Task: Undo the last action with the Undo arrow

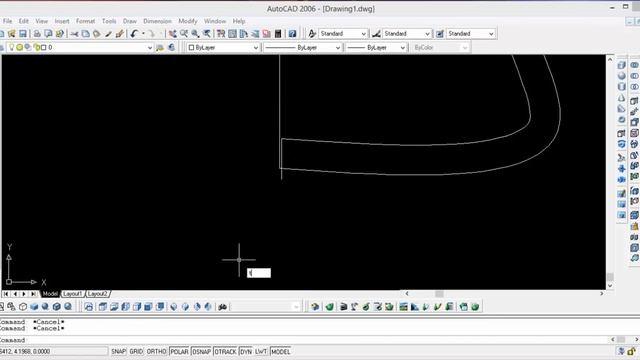Action: pyautogui.click(x=134, y=33)
